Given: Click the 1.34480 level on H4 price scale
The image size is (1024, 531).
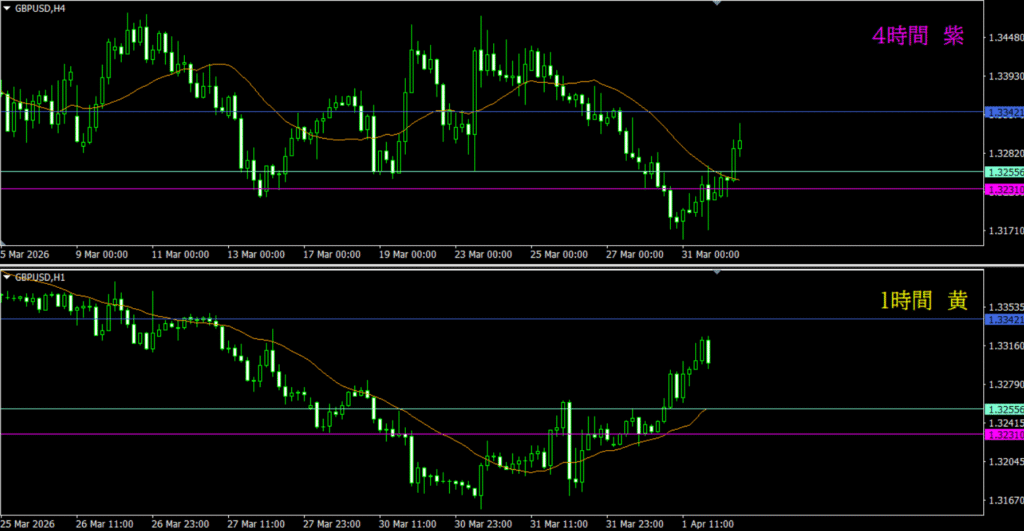Looking at the screenshot, I should click(x=1004, y=38).
